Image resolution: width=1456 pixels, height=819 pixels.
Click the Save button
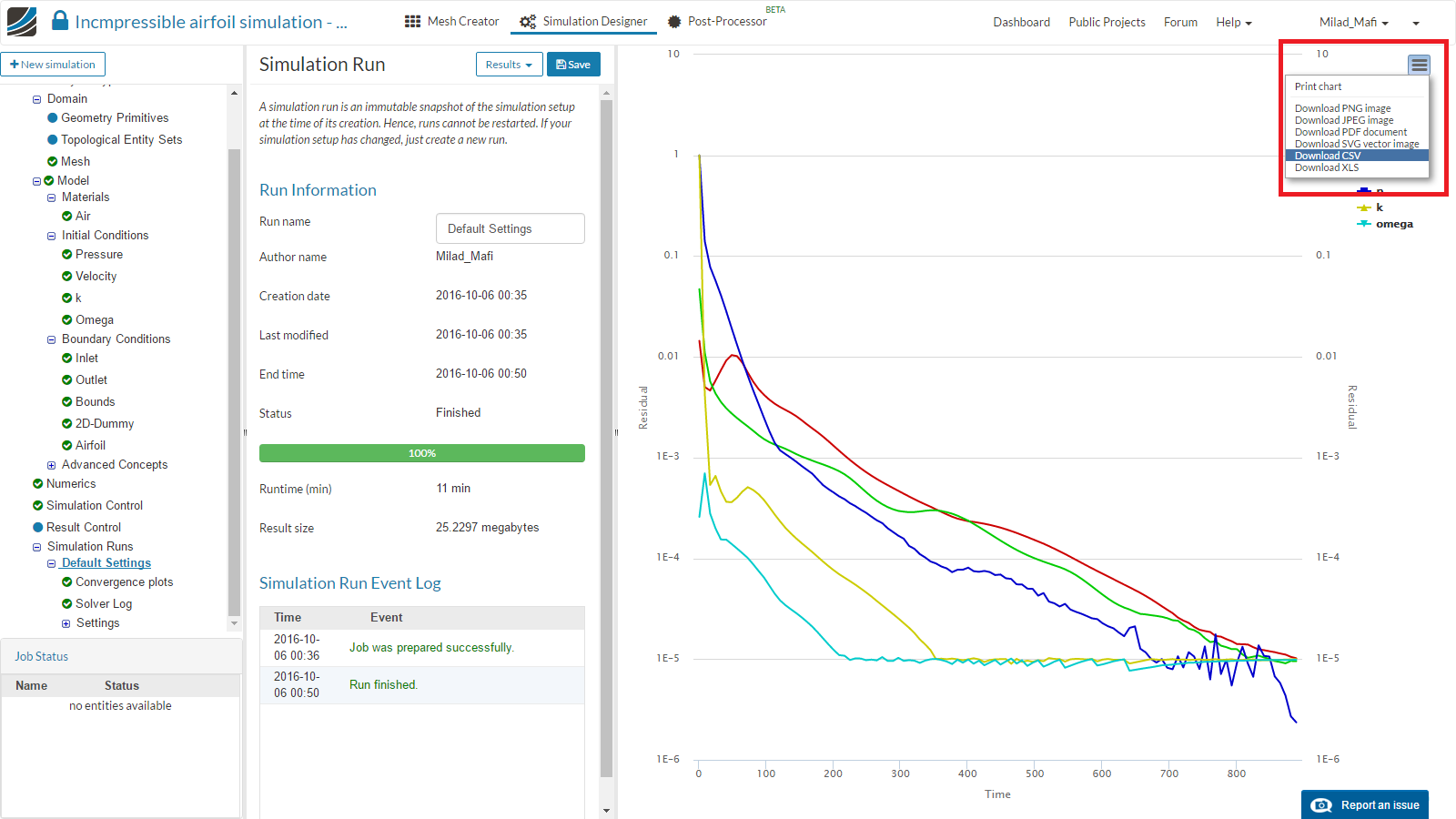pos(573,65)
